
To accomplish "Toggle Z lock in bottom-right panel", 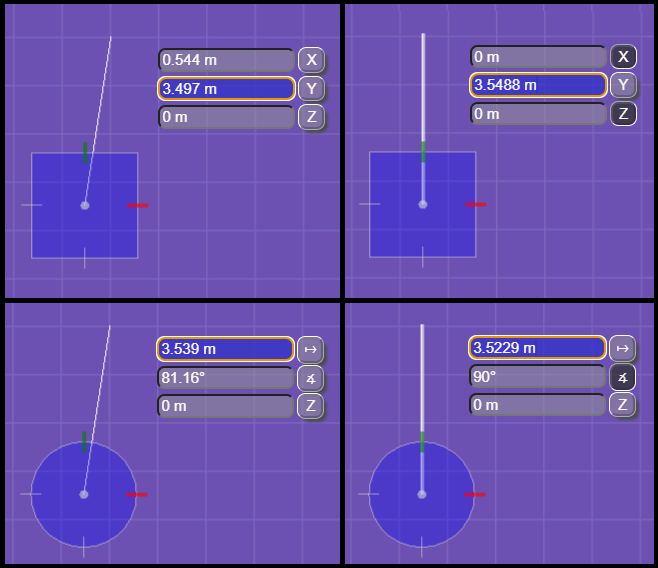I will click(x=622, y=405).
